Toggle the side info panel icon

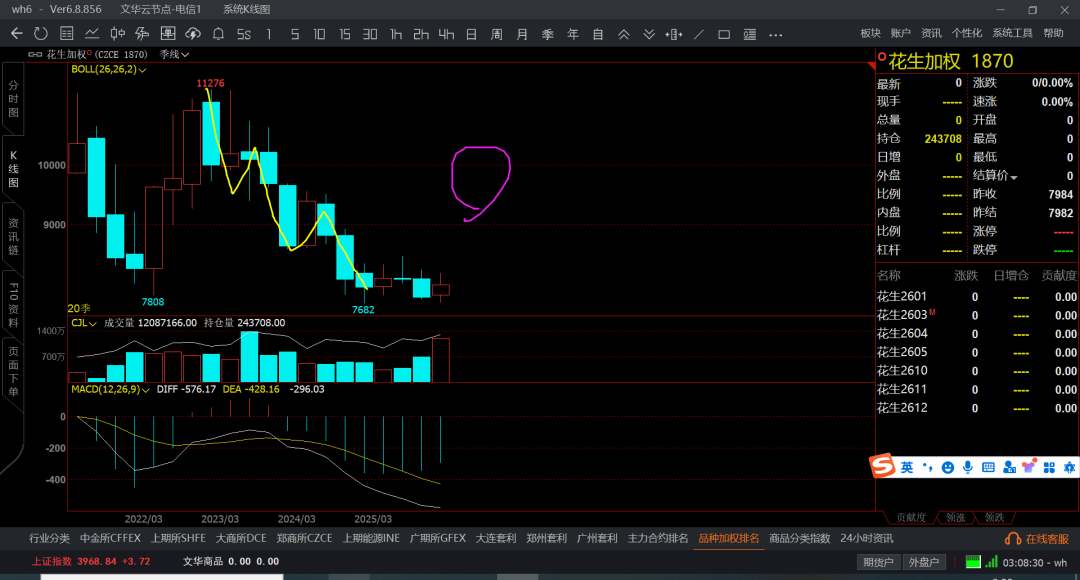pos(750,34)
